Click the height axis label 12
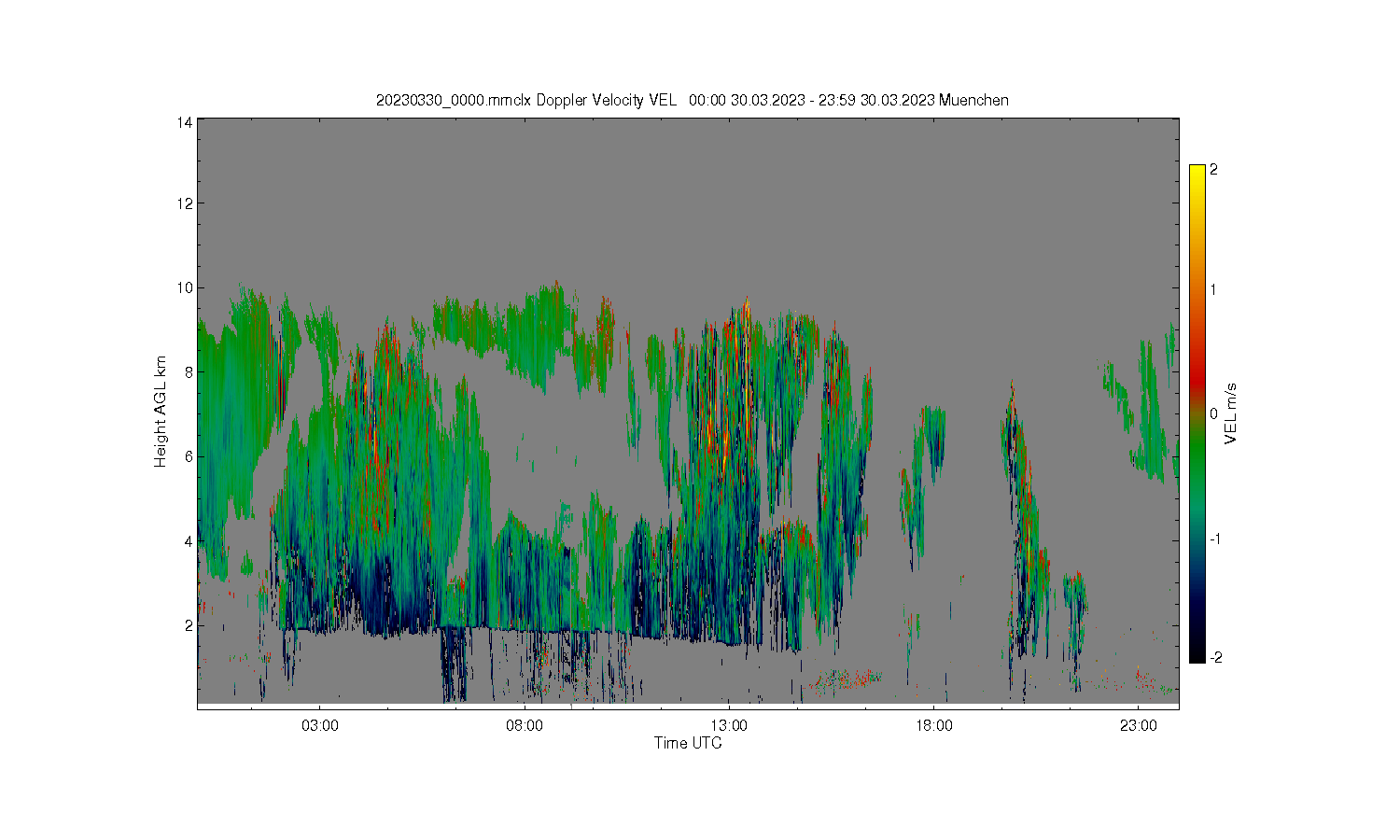The width and height of the screenshot is (1400, 840). click(x=185, y=203)
